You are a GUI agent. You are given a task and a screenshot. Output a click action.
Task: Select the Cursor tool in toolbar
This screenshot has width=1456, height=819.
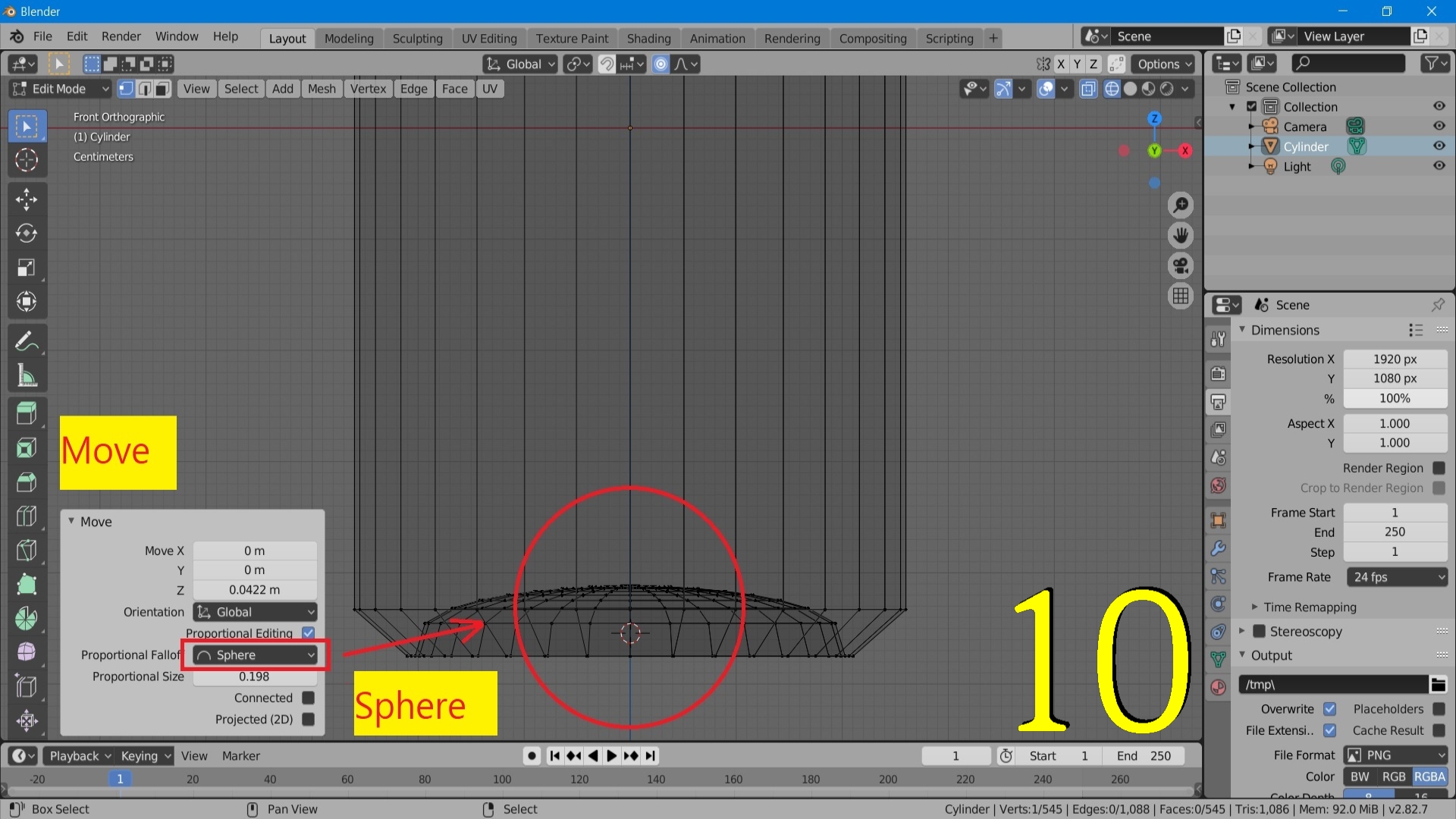coord(27,160)
